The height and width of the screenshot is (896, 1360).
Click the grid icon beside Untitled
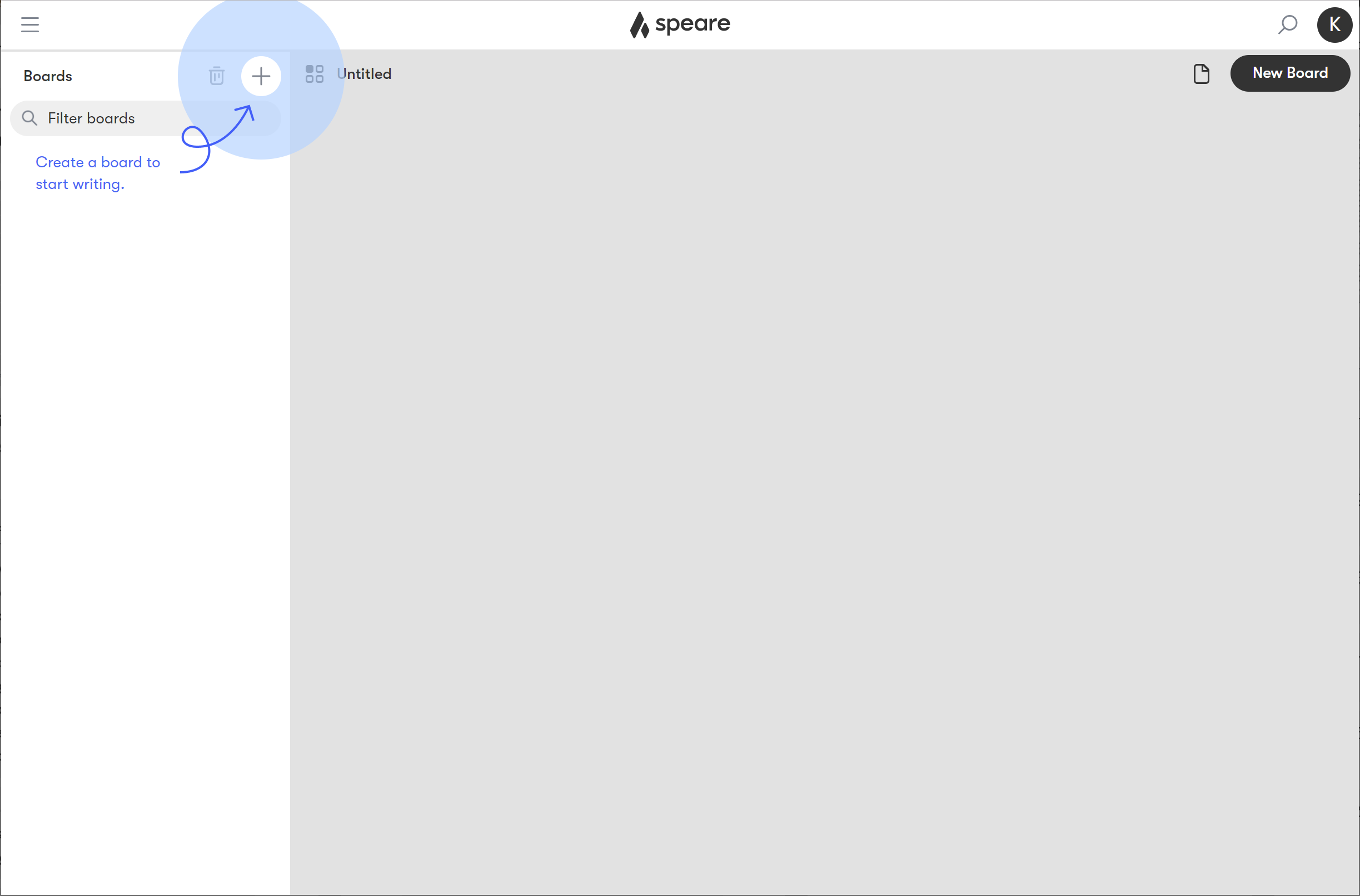[x=314, y=74]
